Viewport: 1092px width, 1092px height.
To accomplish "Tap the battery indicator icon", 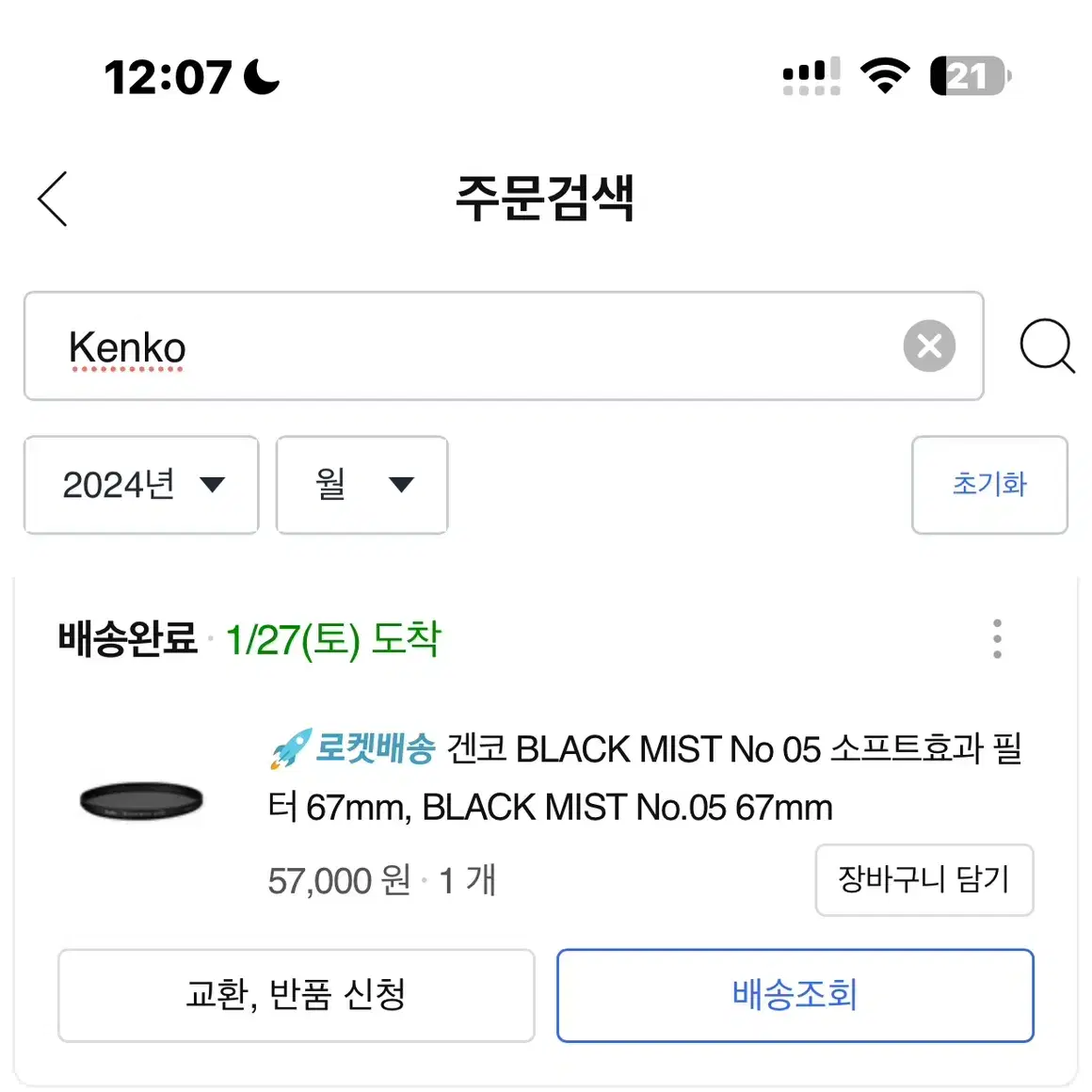I will tap(971, 75).
